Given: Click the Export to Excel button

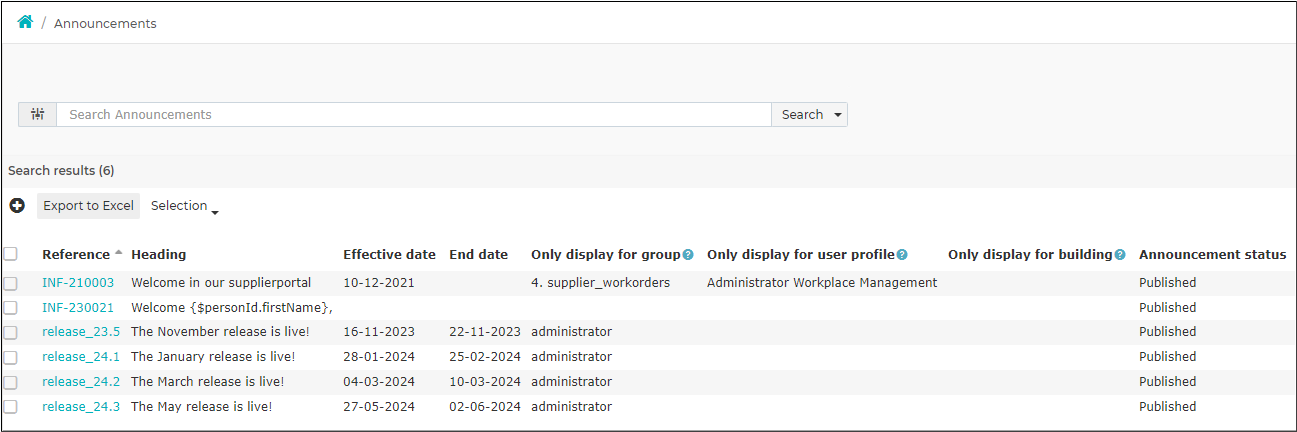Looking at the screenshot, I should coord(88,206).
